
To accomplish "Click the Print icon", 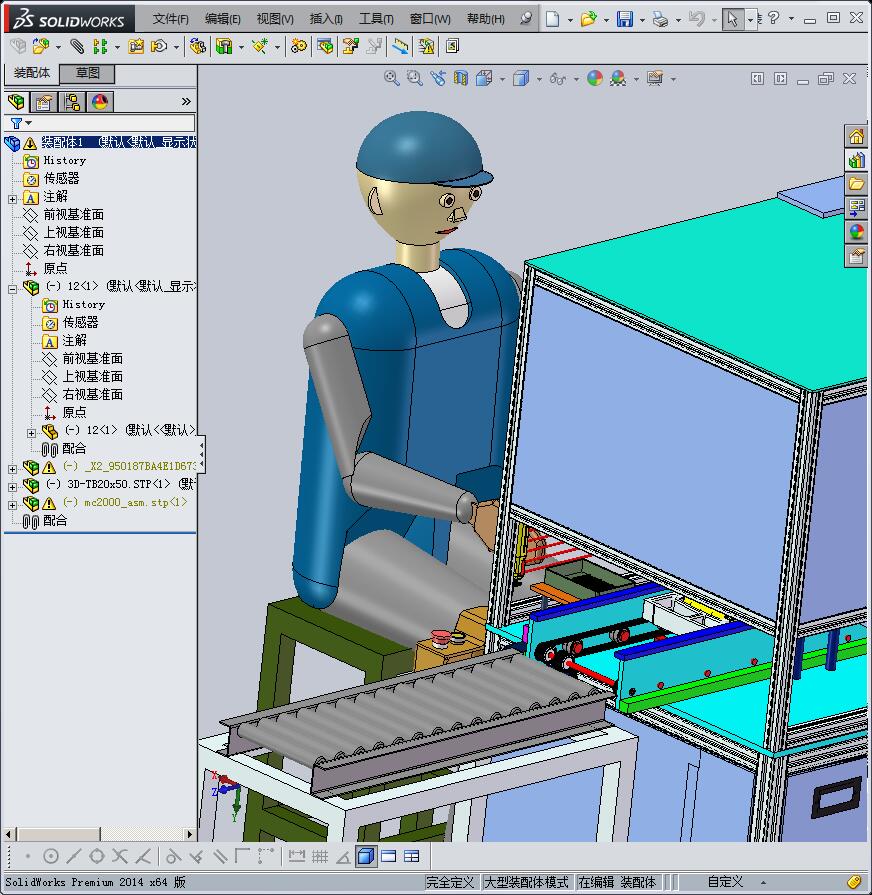I will (x=660, y=19).
